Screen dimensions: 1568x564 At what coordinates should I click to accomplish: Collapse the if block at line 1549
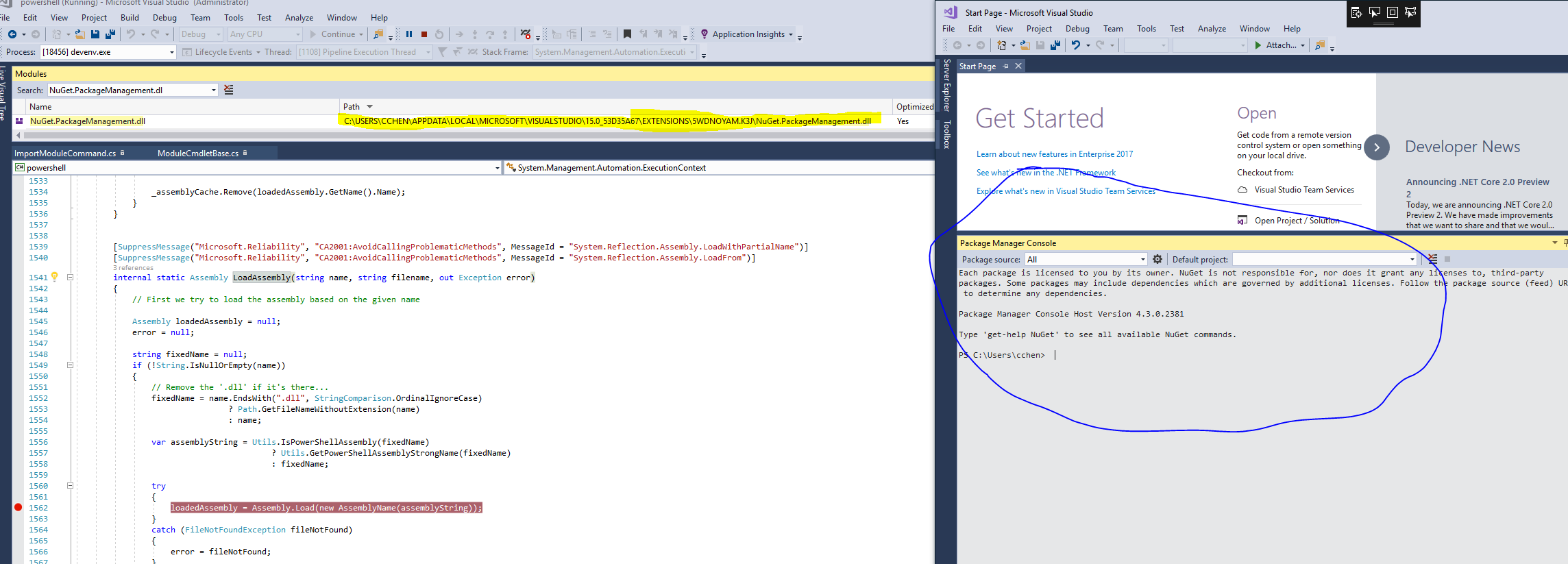(x=70, y=365)
